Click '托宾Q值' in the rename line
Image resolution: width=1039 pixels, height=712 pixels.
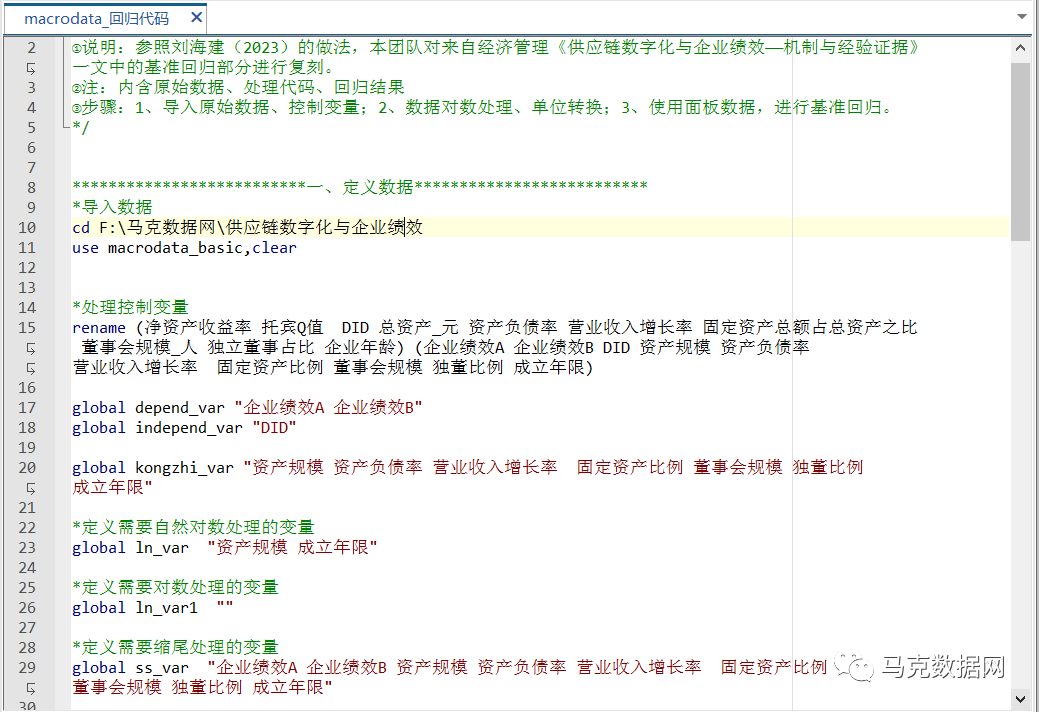[292, 328]
